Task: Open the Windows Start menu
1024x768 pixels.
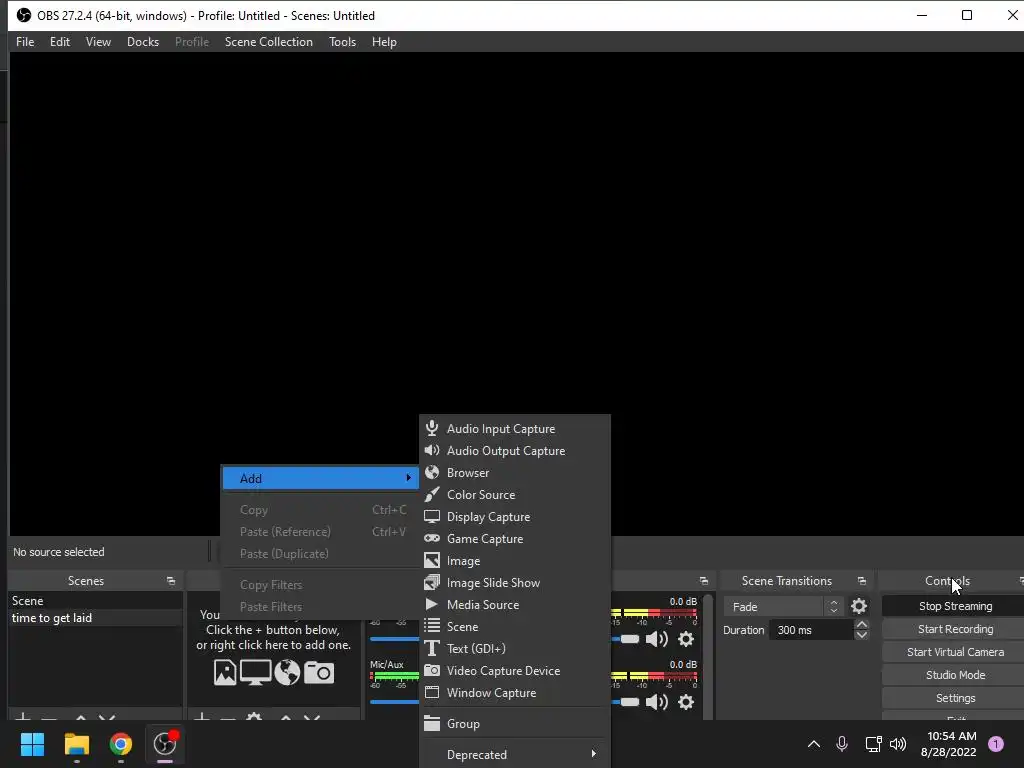Action: click(x=32, y=744)
